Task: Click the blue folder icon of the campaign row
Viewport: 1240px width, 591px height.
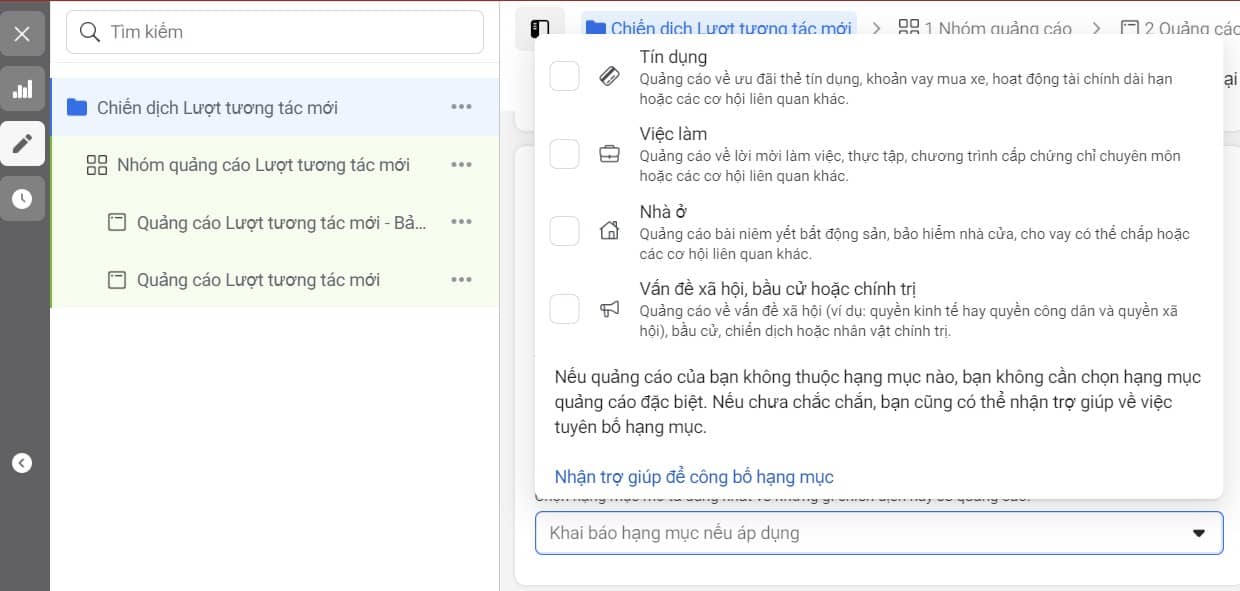Action: coord(77,107)
